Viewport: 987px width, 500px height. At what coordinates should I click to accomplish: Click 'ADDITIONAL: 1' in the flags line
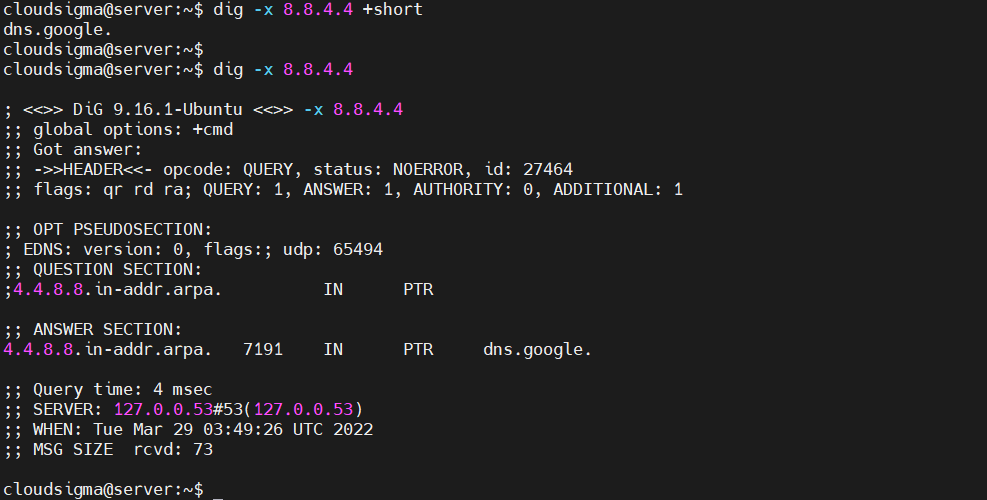point(618,190)
